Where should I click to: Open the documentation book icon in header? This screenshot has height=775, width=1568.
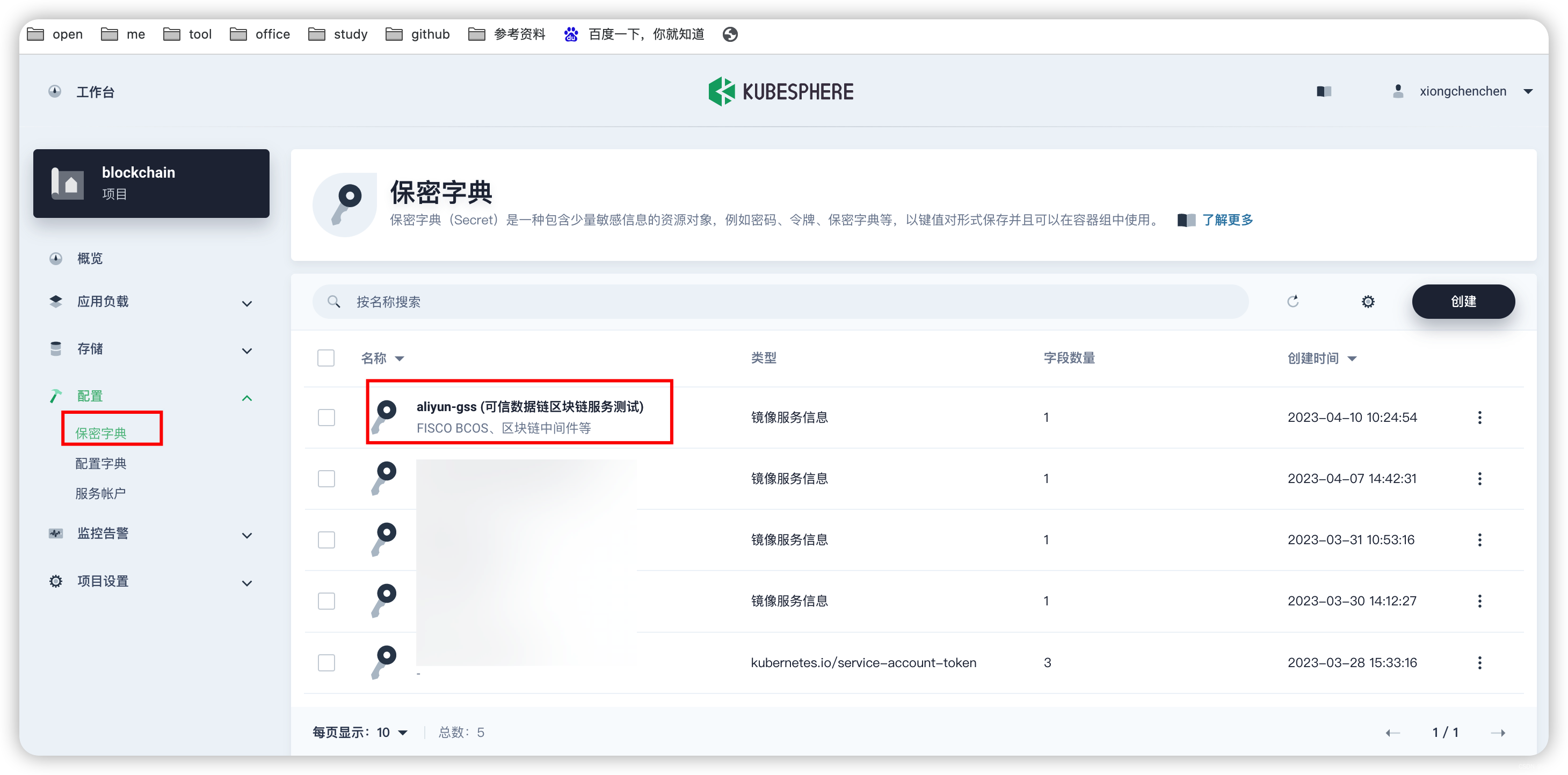tap(1324, 91)
